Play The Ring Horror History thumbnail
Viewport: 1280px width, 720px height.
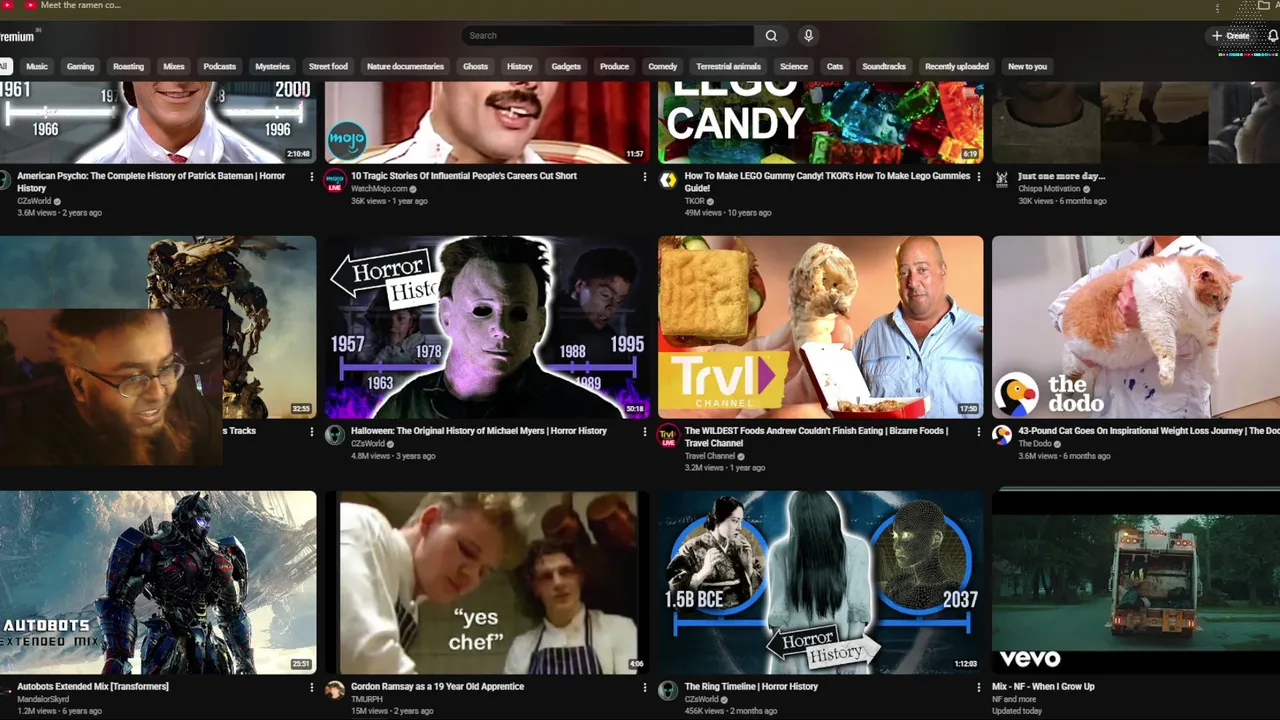[x=820, y=582]
